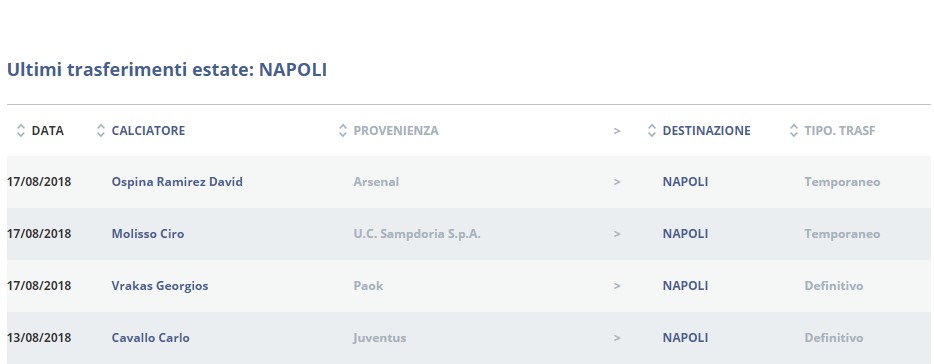
Task: Sort by TIPO. TRASF arrows icon
Action: [793, 130]
